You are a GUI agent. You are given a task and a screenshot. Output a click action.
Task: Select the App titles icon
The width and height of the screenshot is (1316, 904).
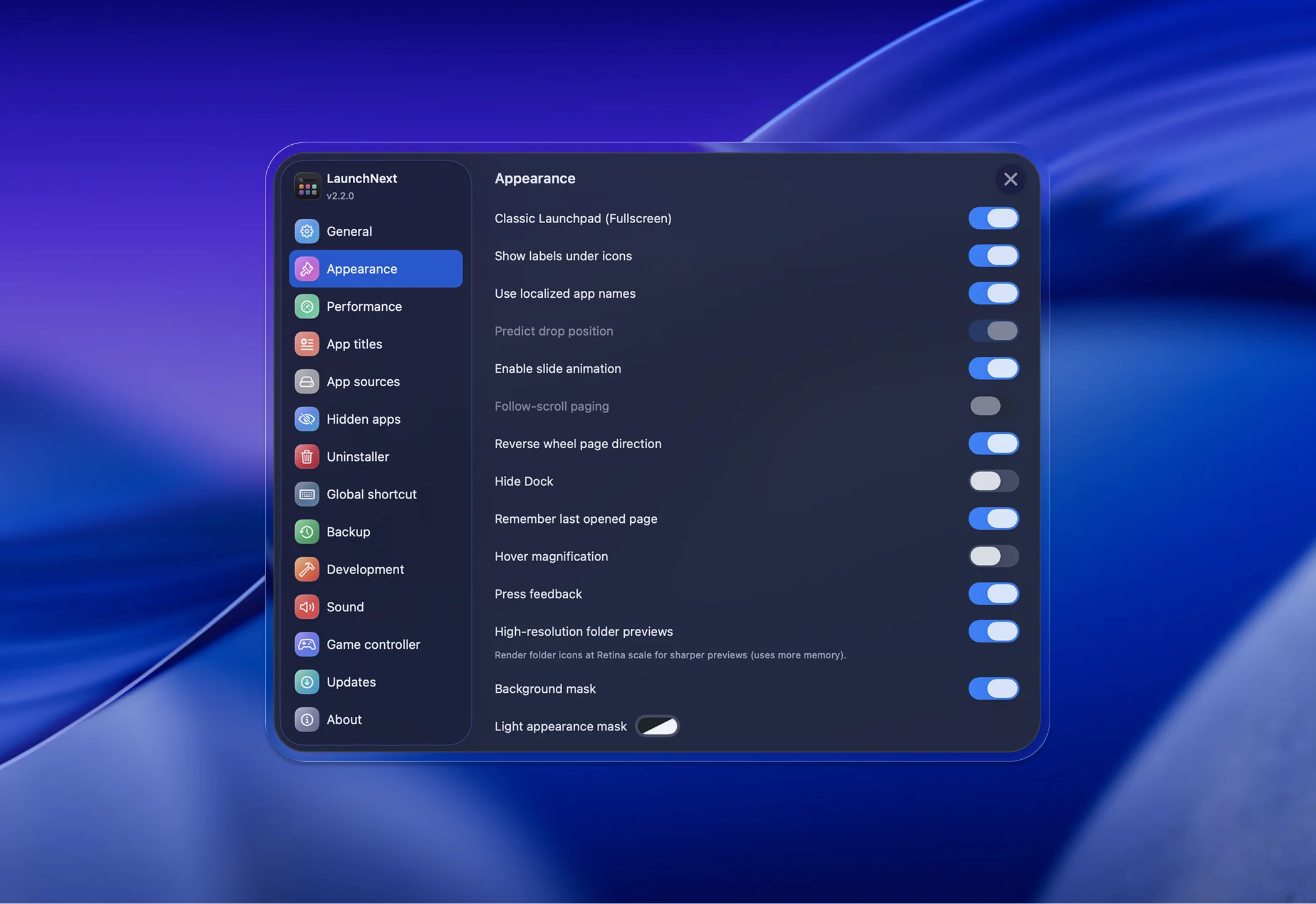point(306,344)
